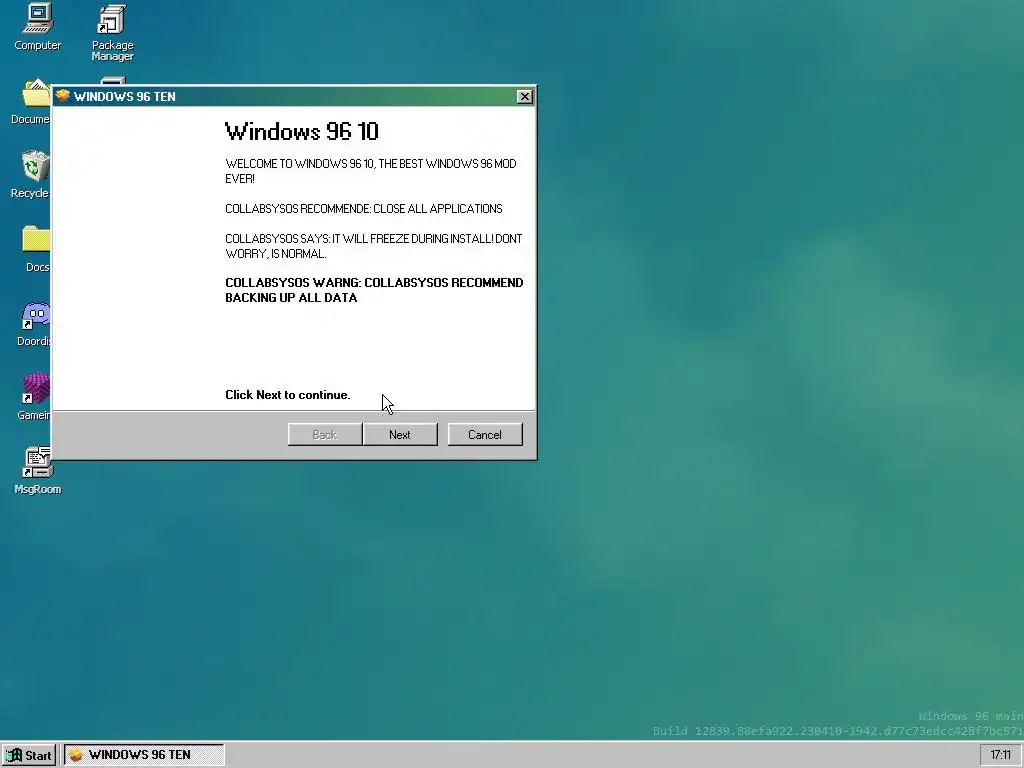Open the Documents folder icon on desktop
The width and height of the screenshot is (1024, 768).
click(x=31, y=102)
